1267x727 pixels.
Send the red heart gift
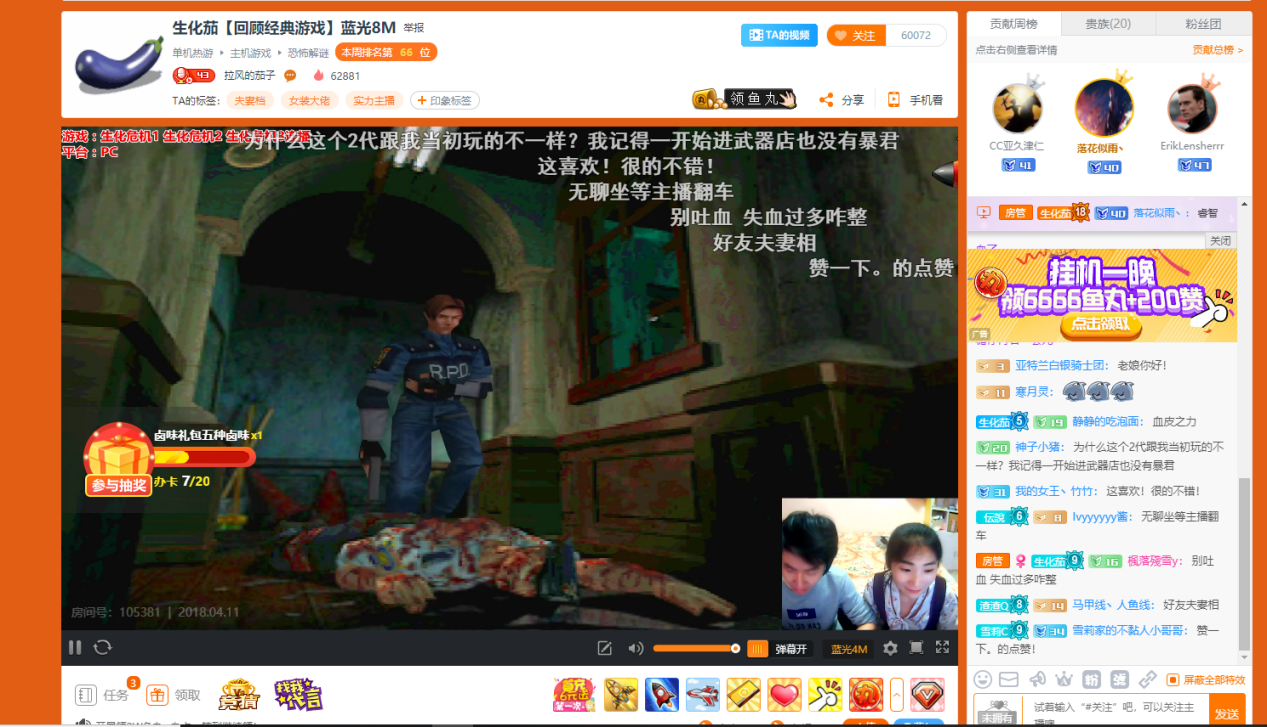(x=784, y=694)
